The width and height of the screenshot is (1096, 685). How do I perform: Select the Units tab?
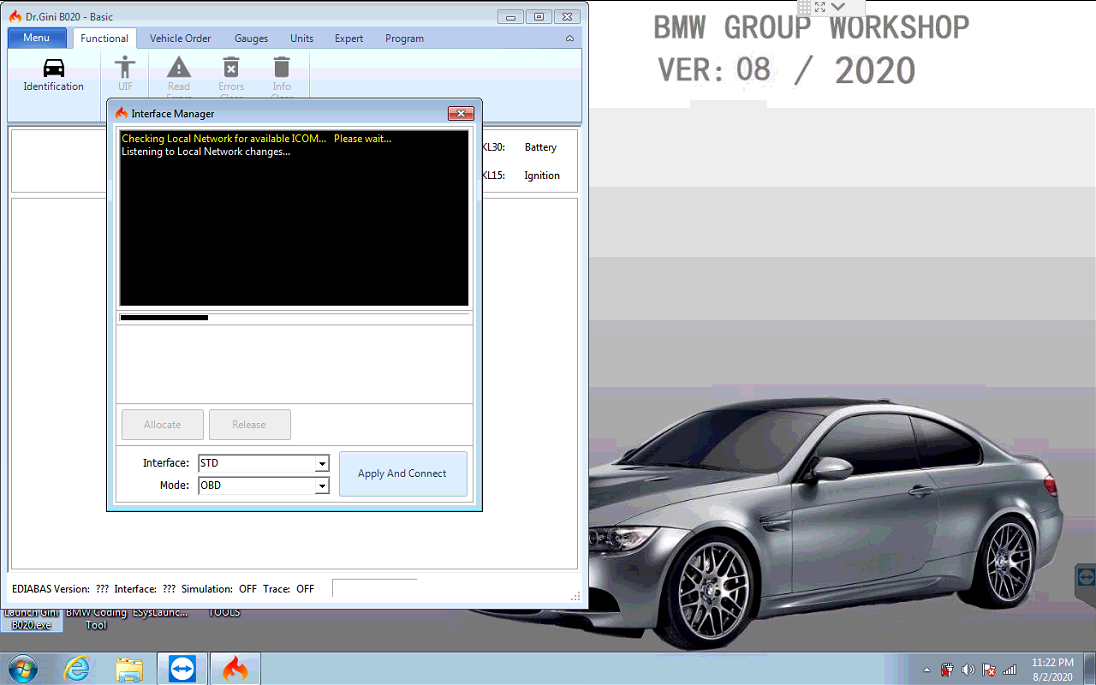[302, 38]
